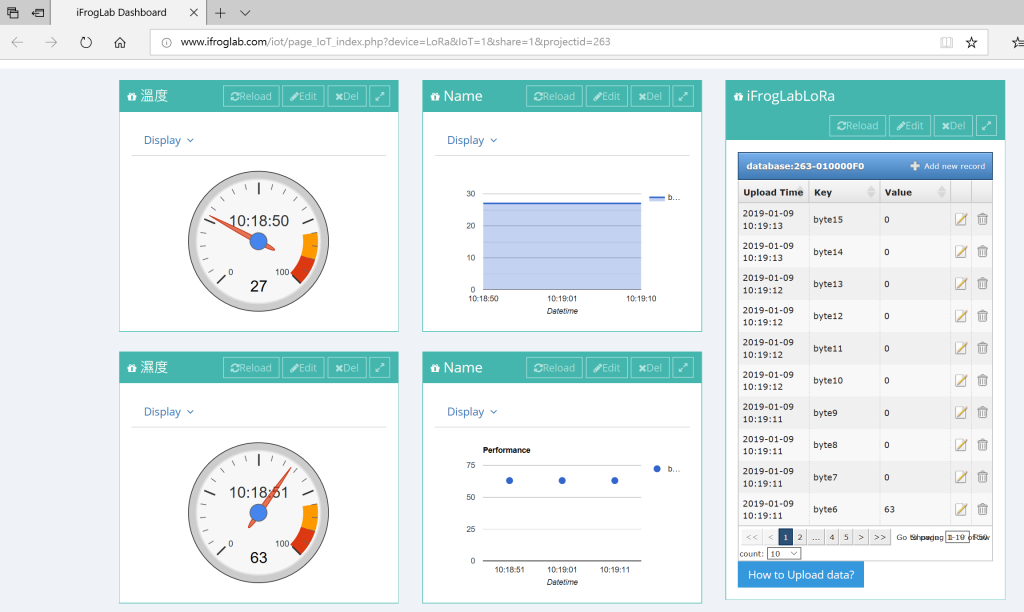The width and height of the screenshot is (1024, 612).
Task: Click Edit on the iFrogLabLoRa panel
Action: click(910, 125)
